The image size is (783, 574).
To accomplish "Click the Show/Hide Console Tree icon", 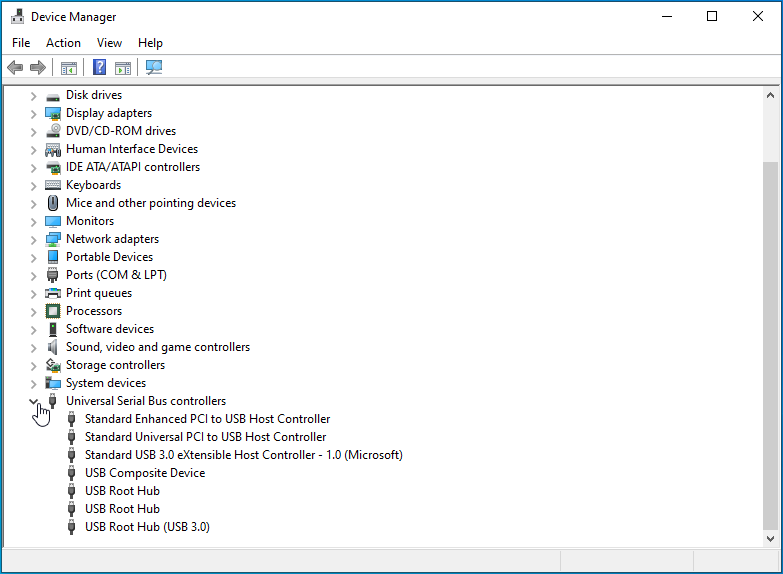I will coord(69,68).
